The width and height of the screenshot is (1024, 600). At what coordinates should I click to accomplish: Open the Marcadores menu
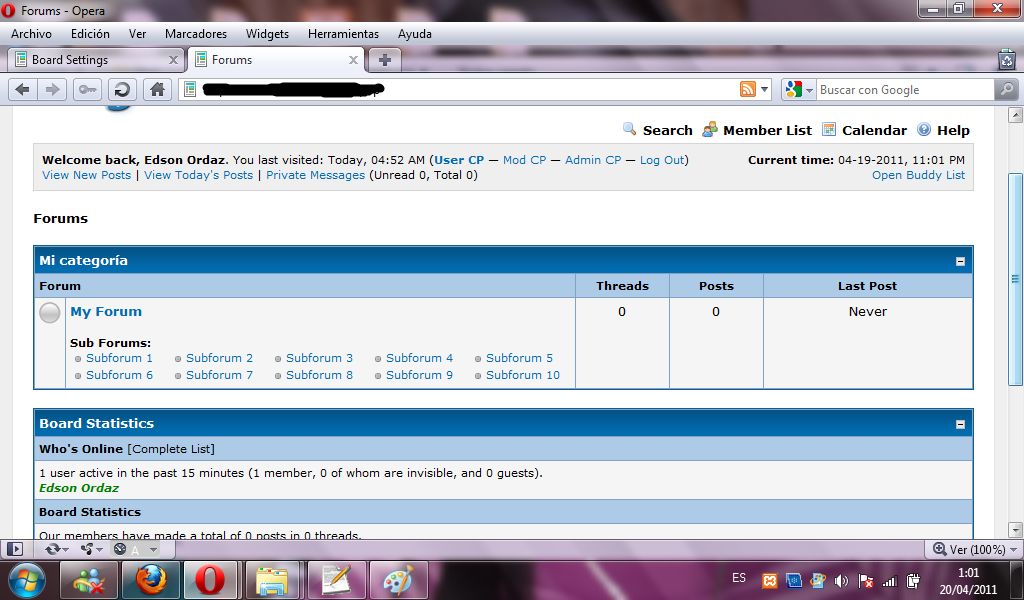[x=196, y=34]
